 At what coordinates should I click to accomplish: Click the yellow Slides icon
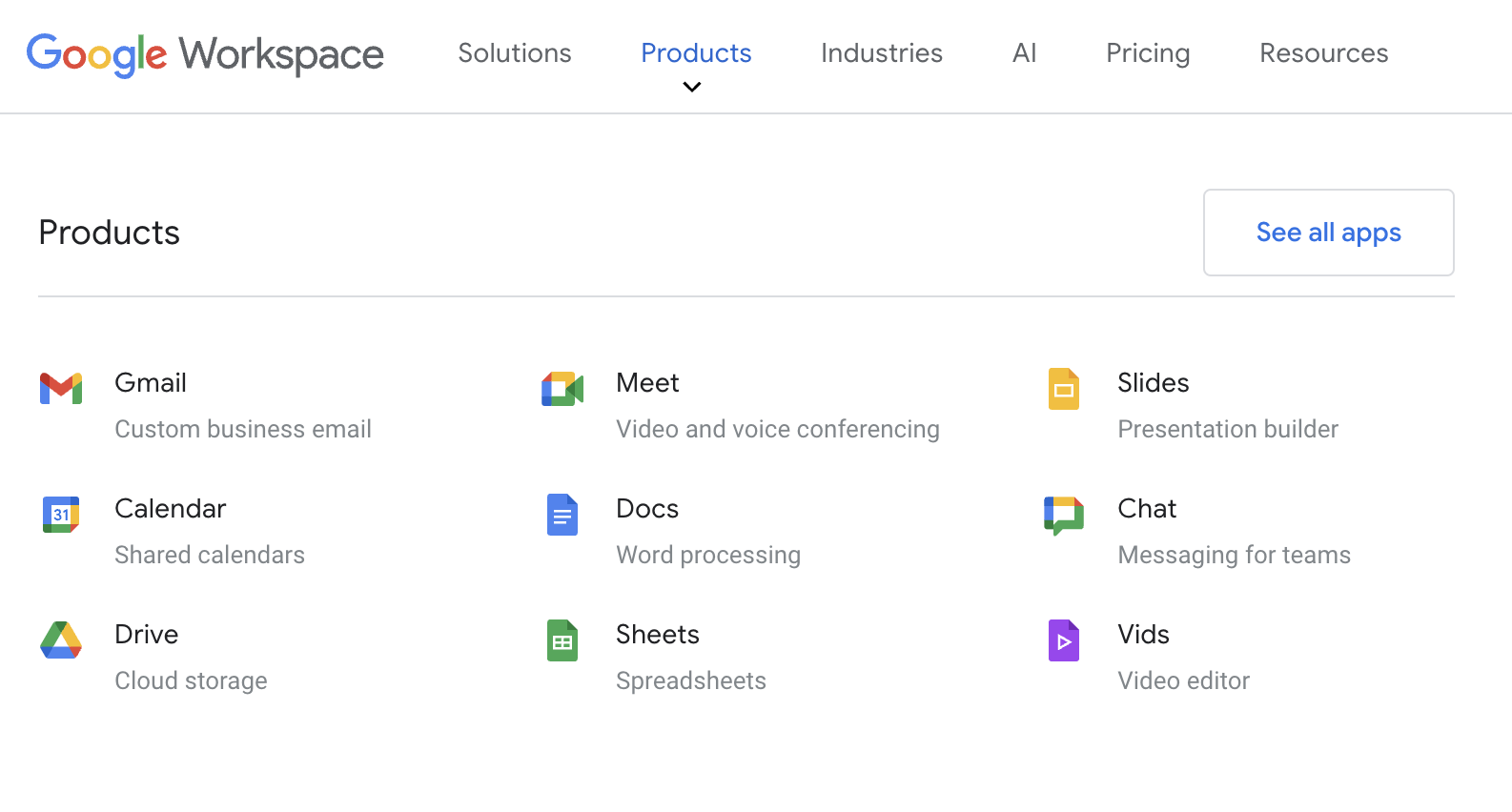[1064, 389]
